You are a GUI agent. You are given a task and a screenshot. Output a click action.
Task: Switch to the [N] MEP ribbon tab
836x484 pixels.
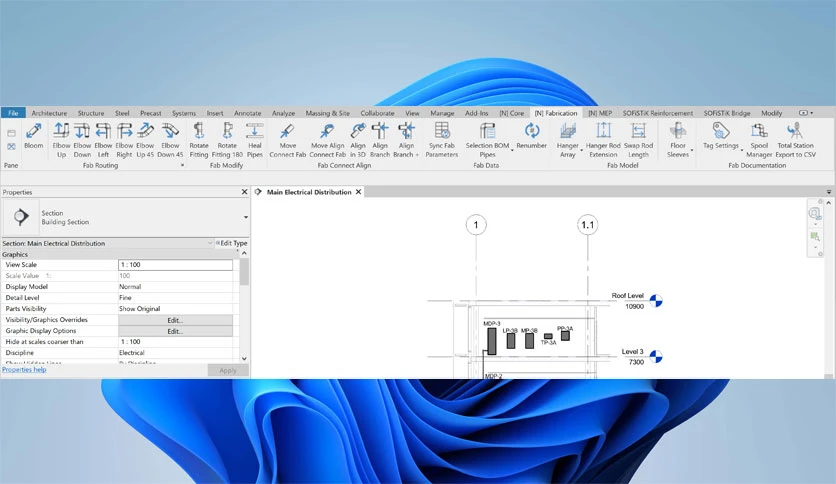(x=600, y=113)
